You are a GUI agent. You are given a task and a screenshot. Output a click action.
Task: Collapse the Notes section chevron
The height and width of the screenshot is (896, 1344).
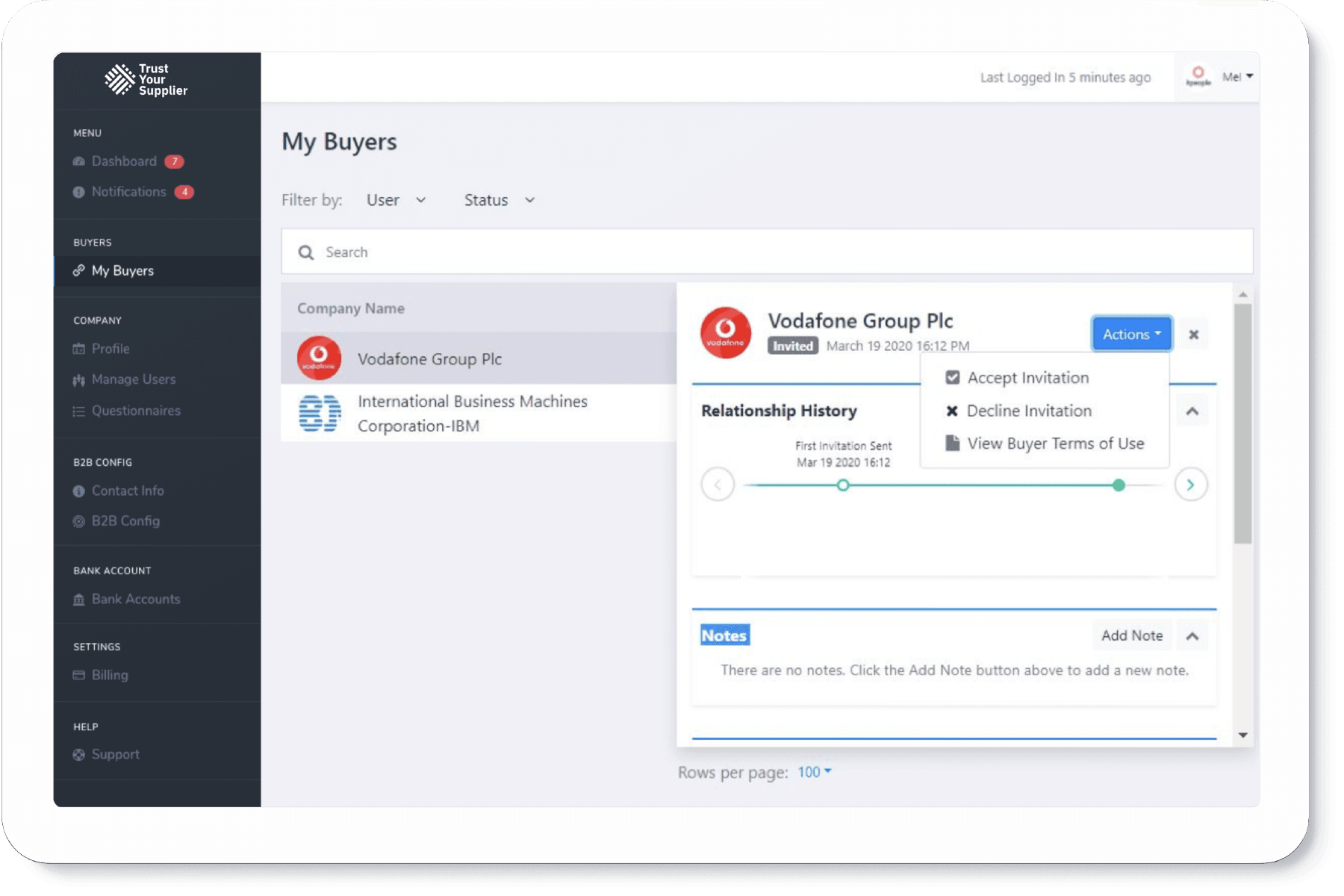tap(1192, 636)
